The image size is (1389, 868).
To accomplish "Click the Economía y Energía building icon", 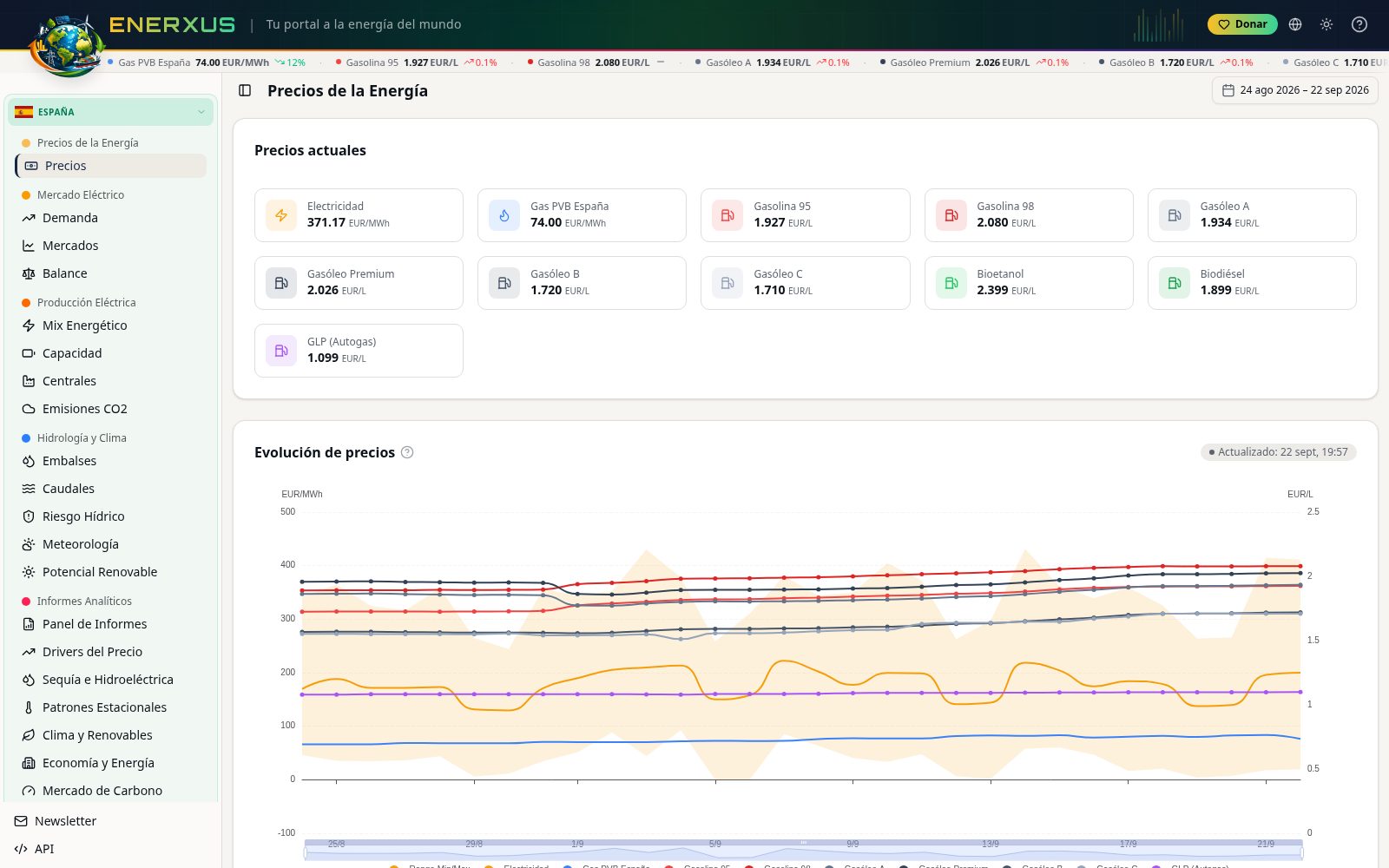I will pos(29,763).
